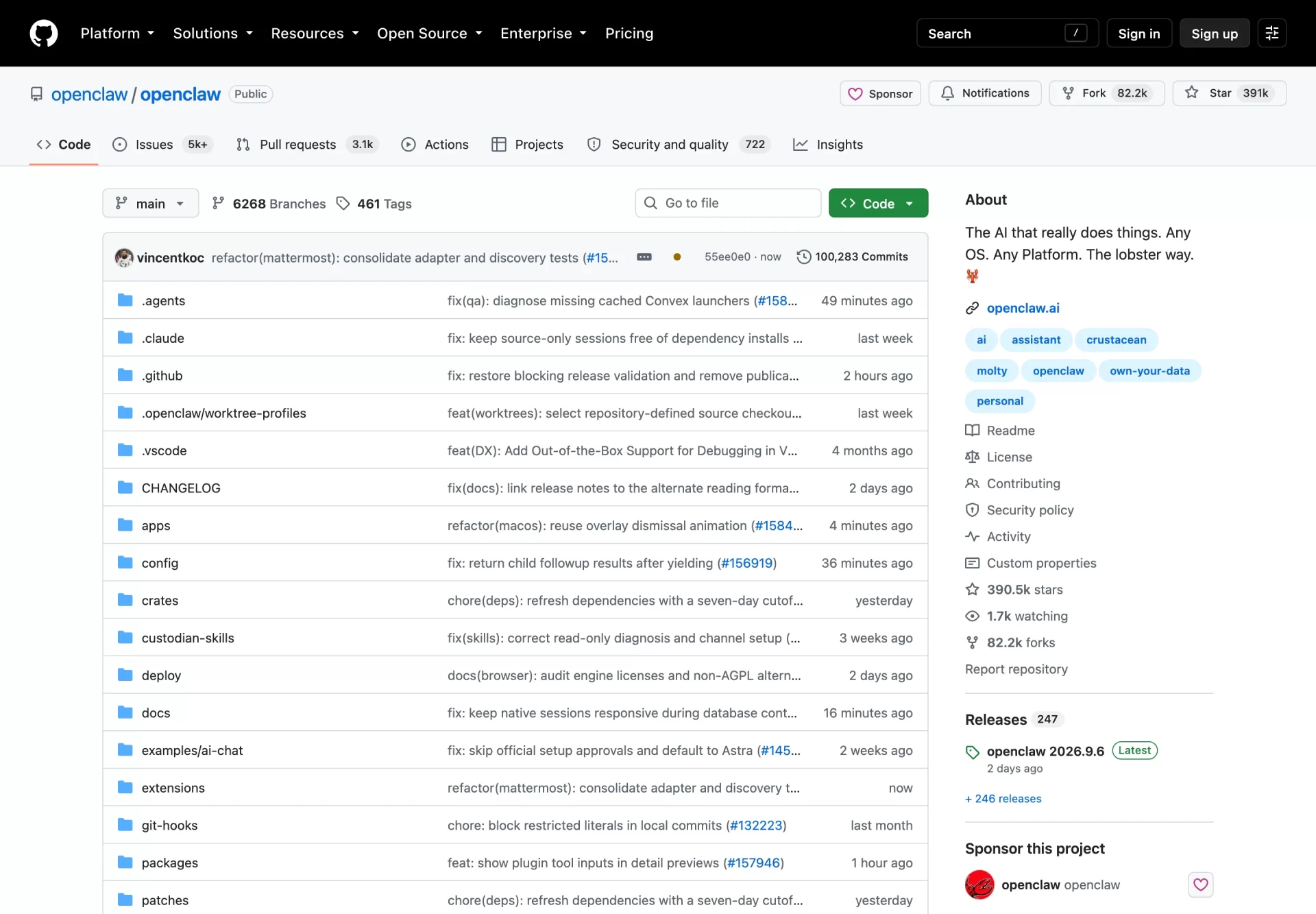Expand the Solutions menu
The image size is (1316, 914).
(x=212, y=33)
